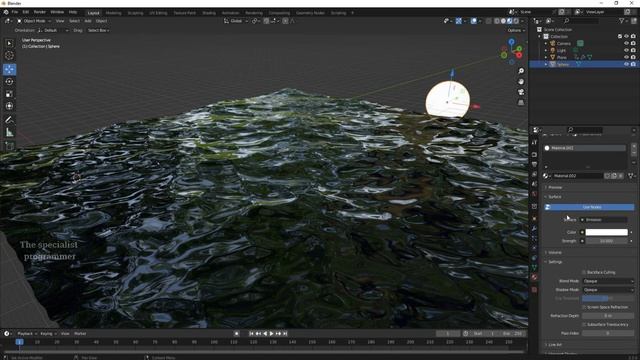This screenshot has width=640, height=360.
Task: Open the timeline Playback menu
Action: coord(27,333)
